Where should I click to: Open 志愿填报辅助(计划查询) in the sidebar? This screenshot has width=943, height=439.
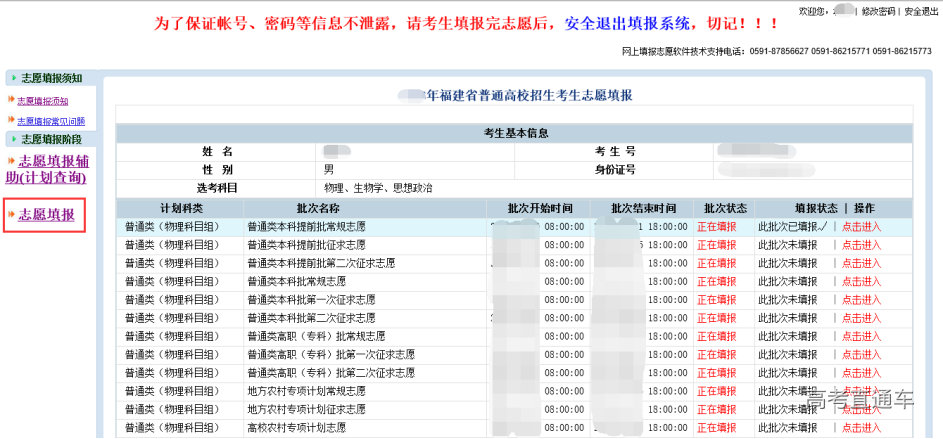[x=50, y=169]
